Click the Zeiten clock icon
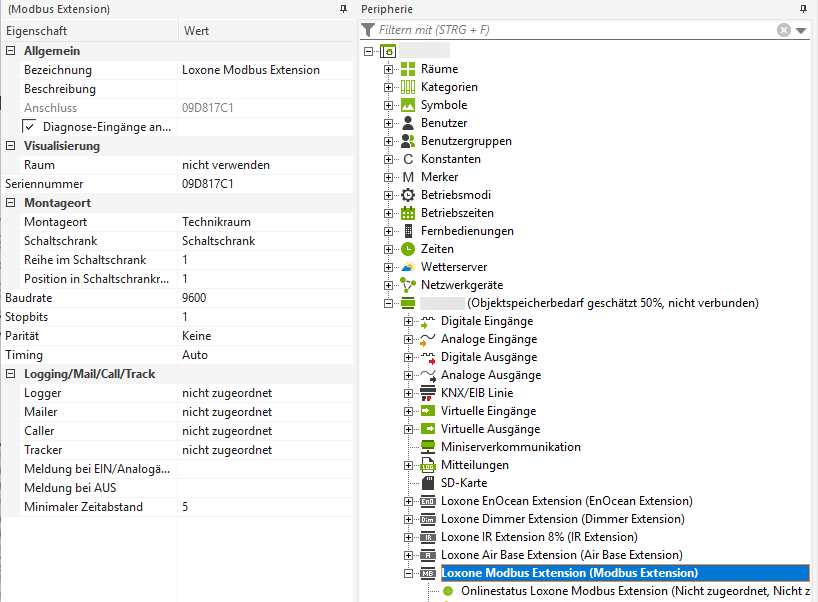The height and width of the screenshot is (602, 818). 408,249
